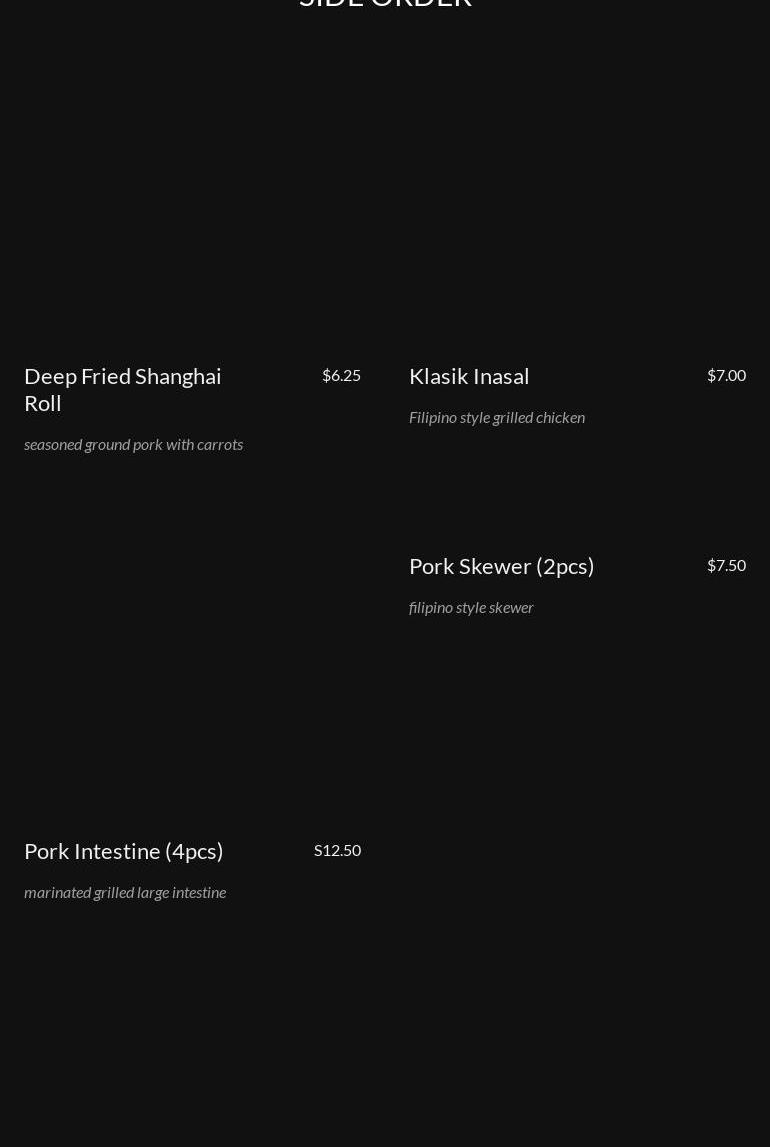Click the word Inasal in the title
The image size is (770, 1147).
501,376
